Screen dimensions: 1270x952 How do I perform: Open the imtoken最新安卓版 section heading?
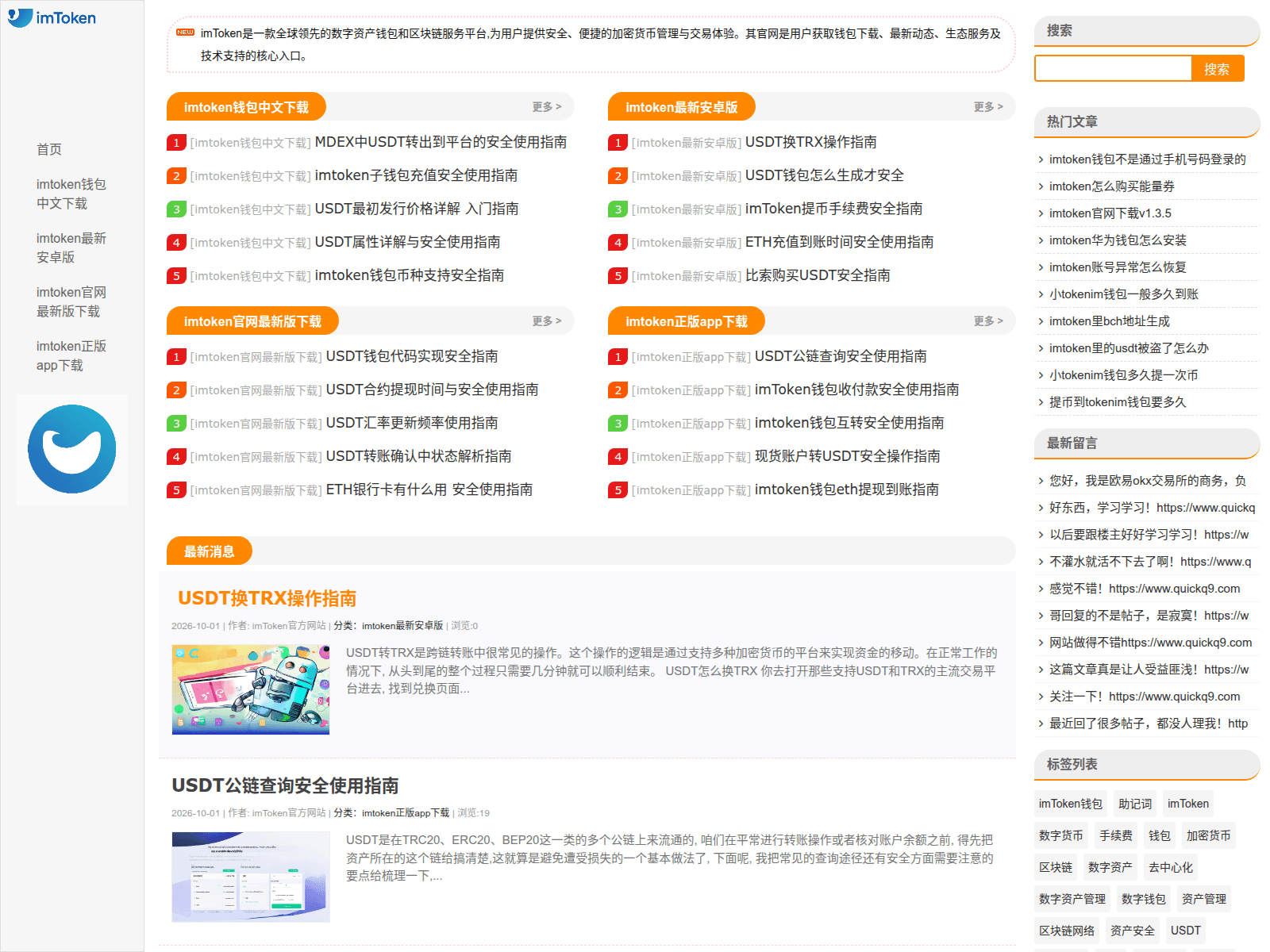[x=682, y=107]
